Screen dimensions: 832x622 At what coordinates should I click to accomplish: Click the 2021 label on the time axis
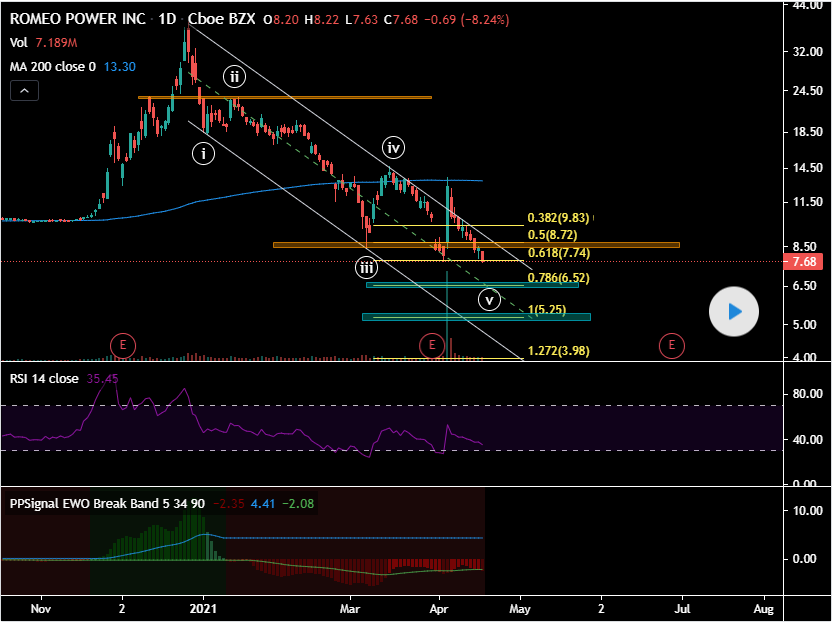tap(203, 608)
